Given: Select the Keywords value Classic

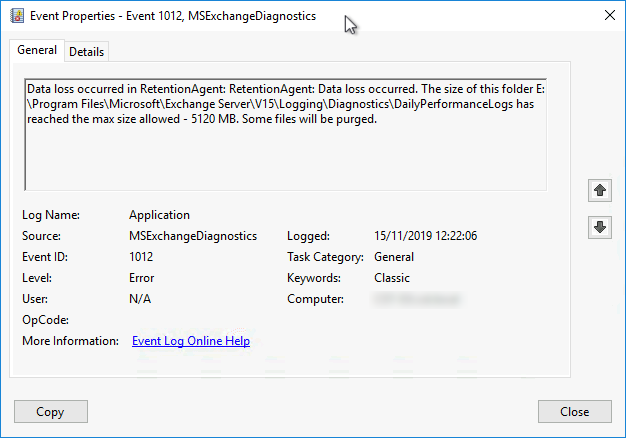Looking at the screenshot, I should (392, 278).
